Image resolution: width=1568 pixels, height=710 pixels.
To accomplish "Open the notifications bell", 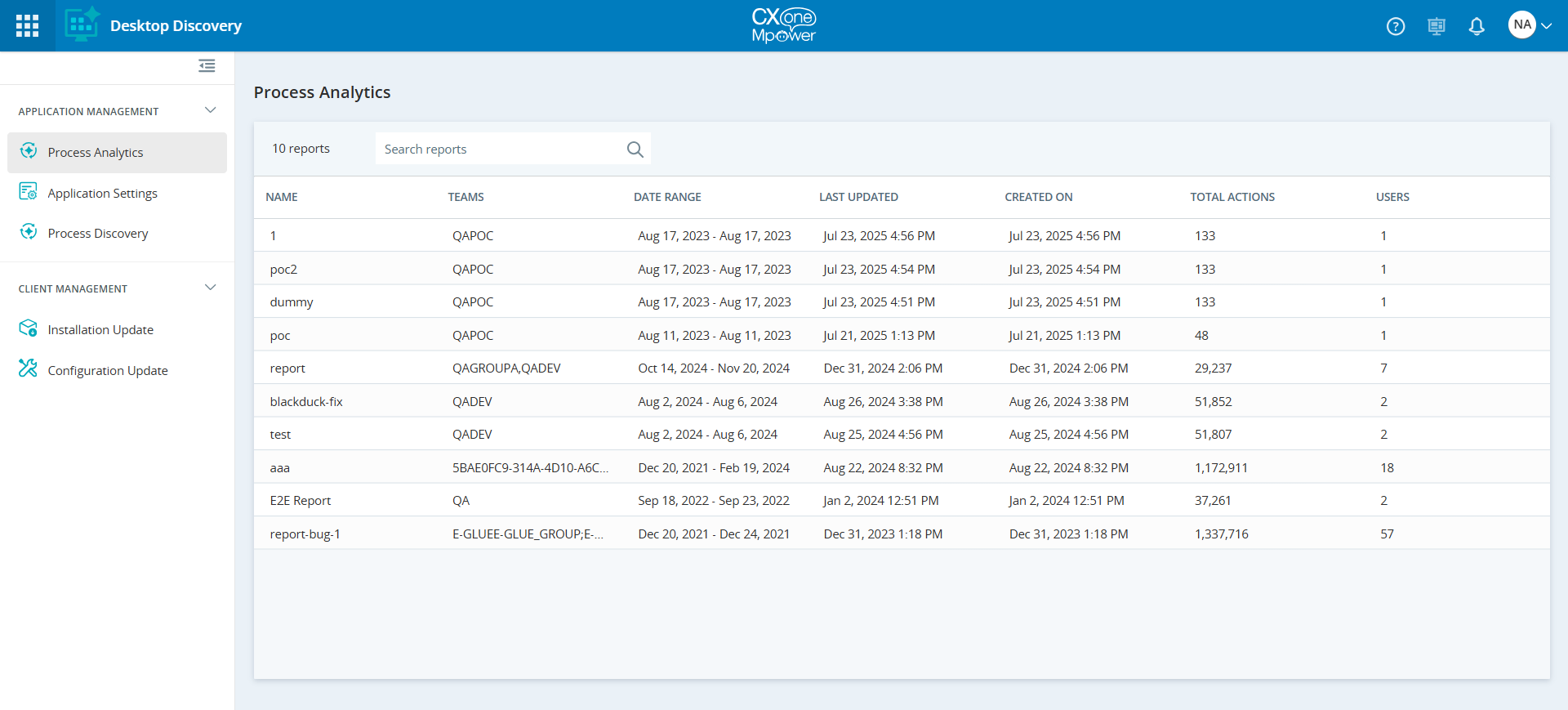I will (x=1476, y=26).
